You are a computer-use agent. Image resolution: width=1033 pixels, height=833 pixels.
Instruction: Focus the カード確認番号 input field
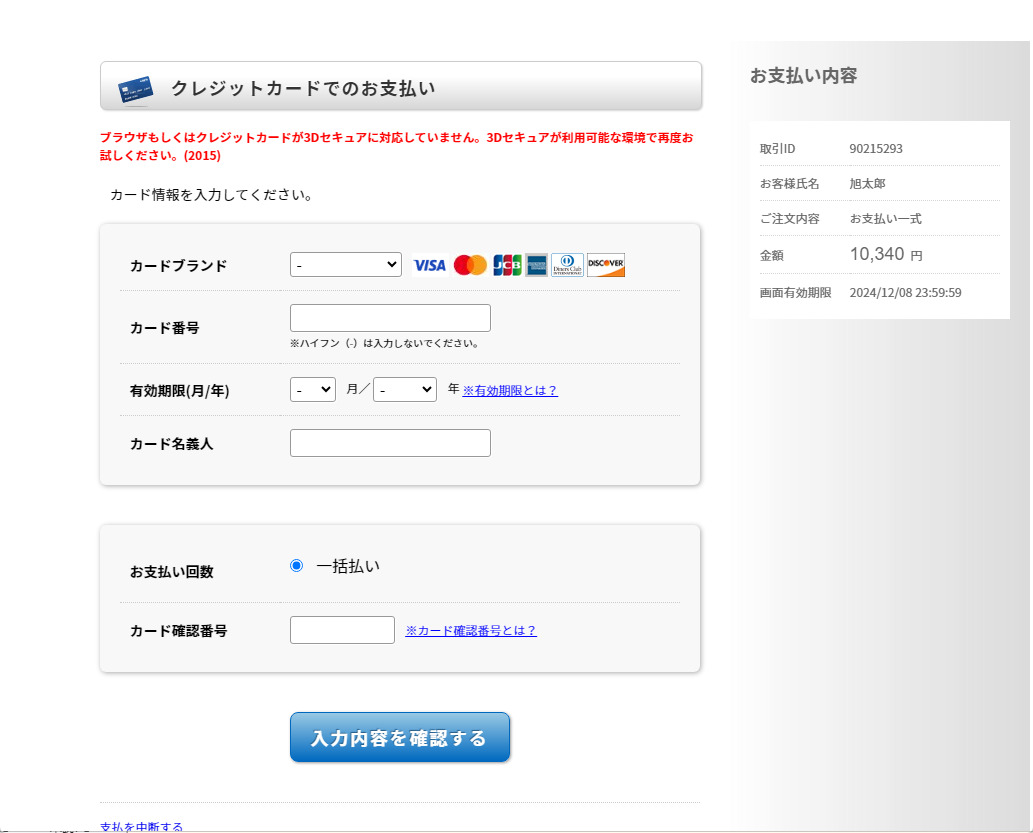click(342, 630)
